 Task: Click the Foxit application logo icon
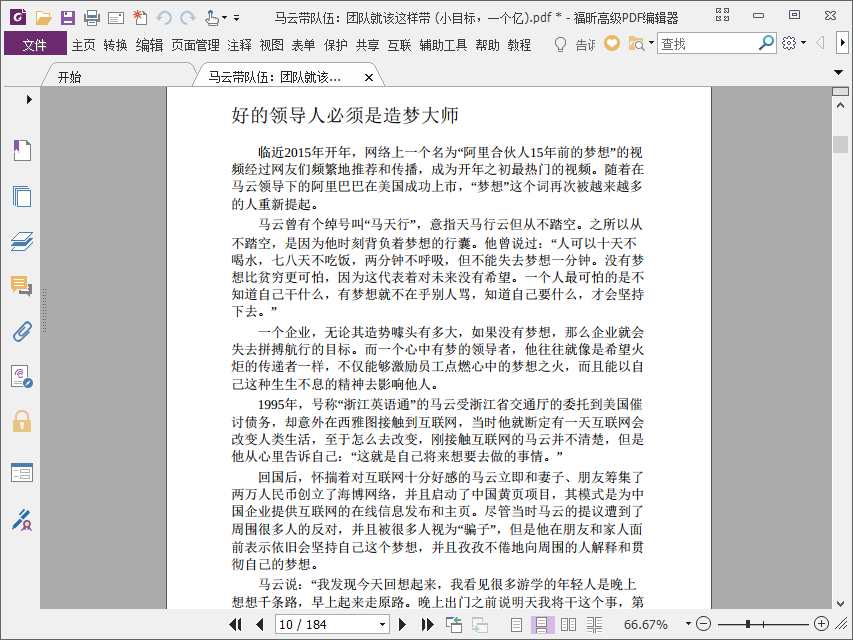[18, 17]
